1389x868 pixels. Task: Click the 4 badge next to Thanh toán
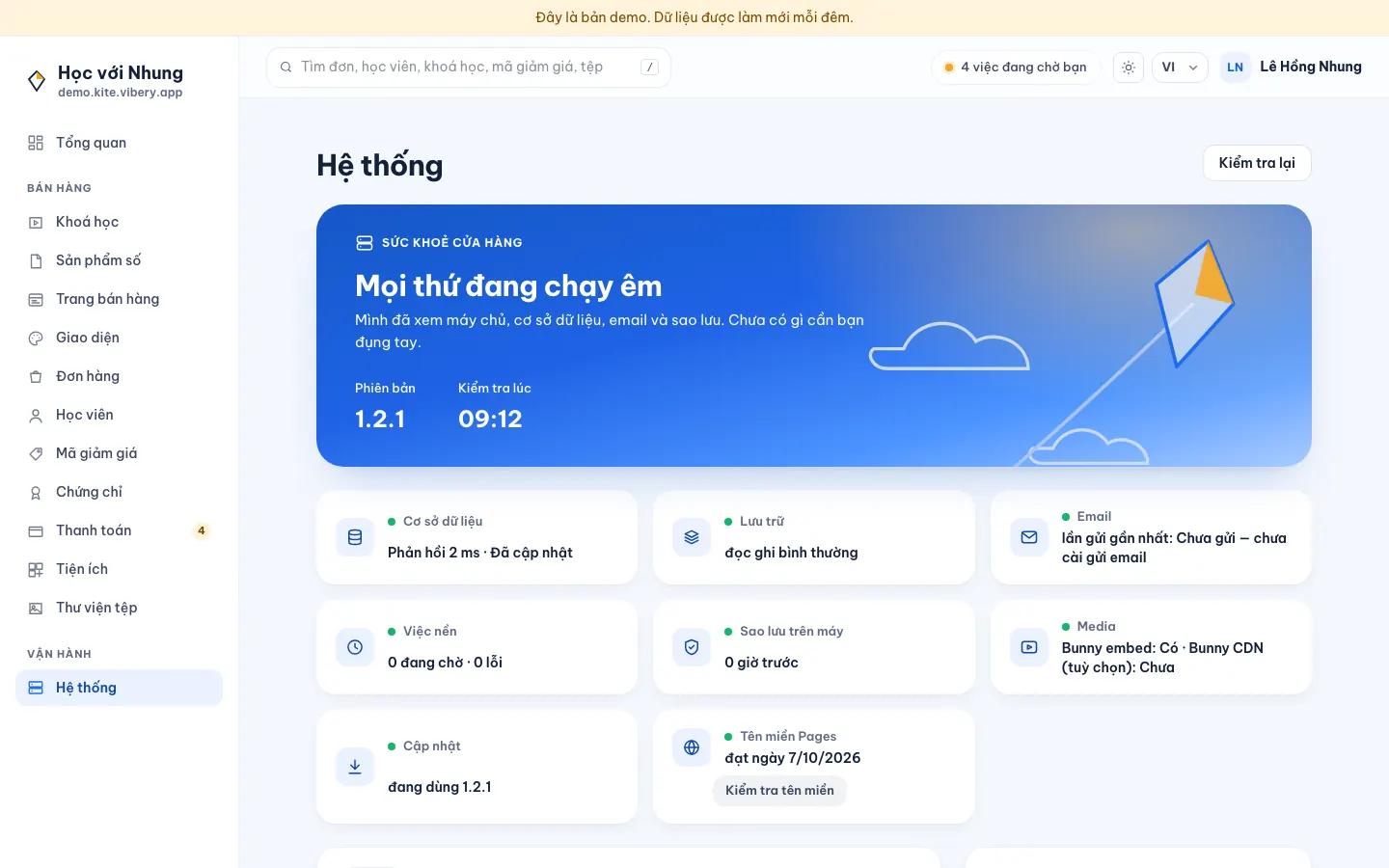[x=201, y=530]
